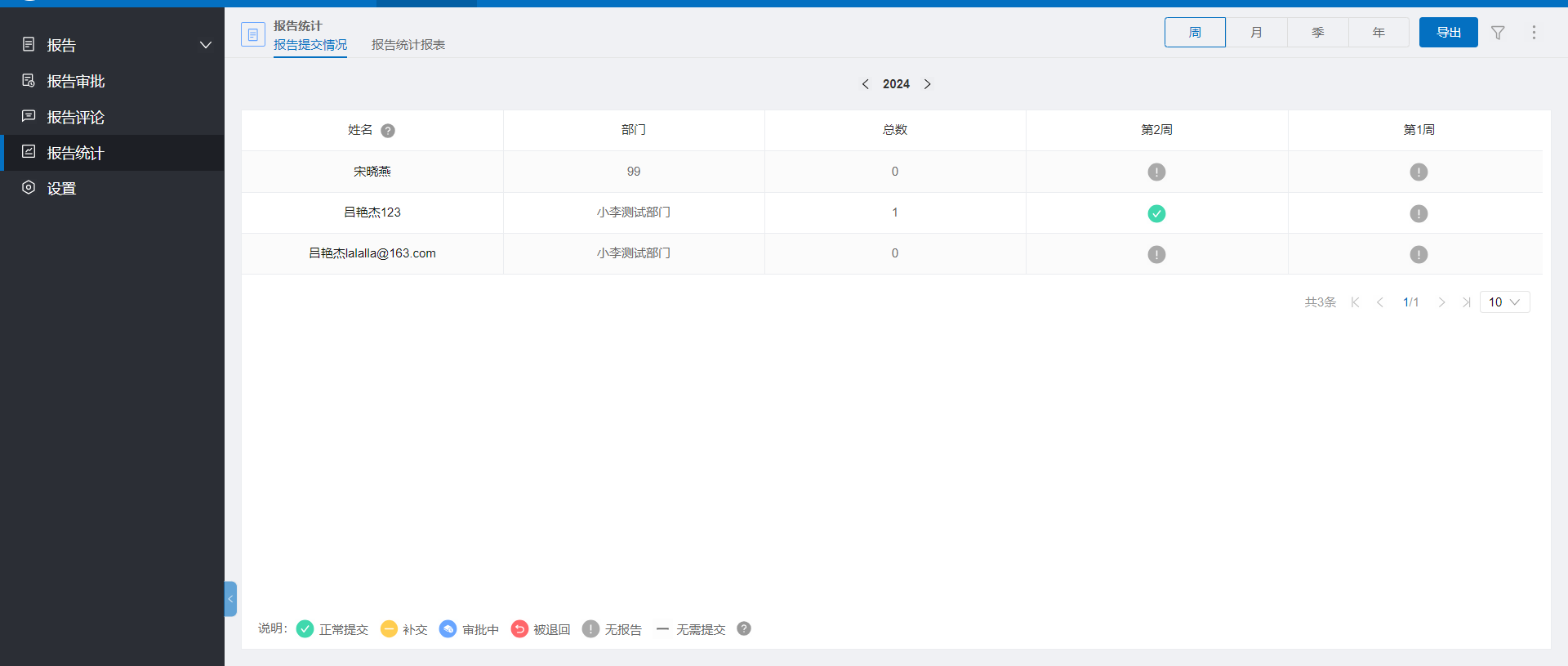Click department 99 in 宋晓燕 row
1568x666 pixels.
click(x=634, y=172)
